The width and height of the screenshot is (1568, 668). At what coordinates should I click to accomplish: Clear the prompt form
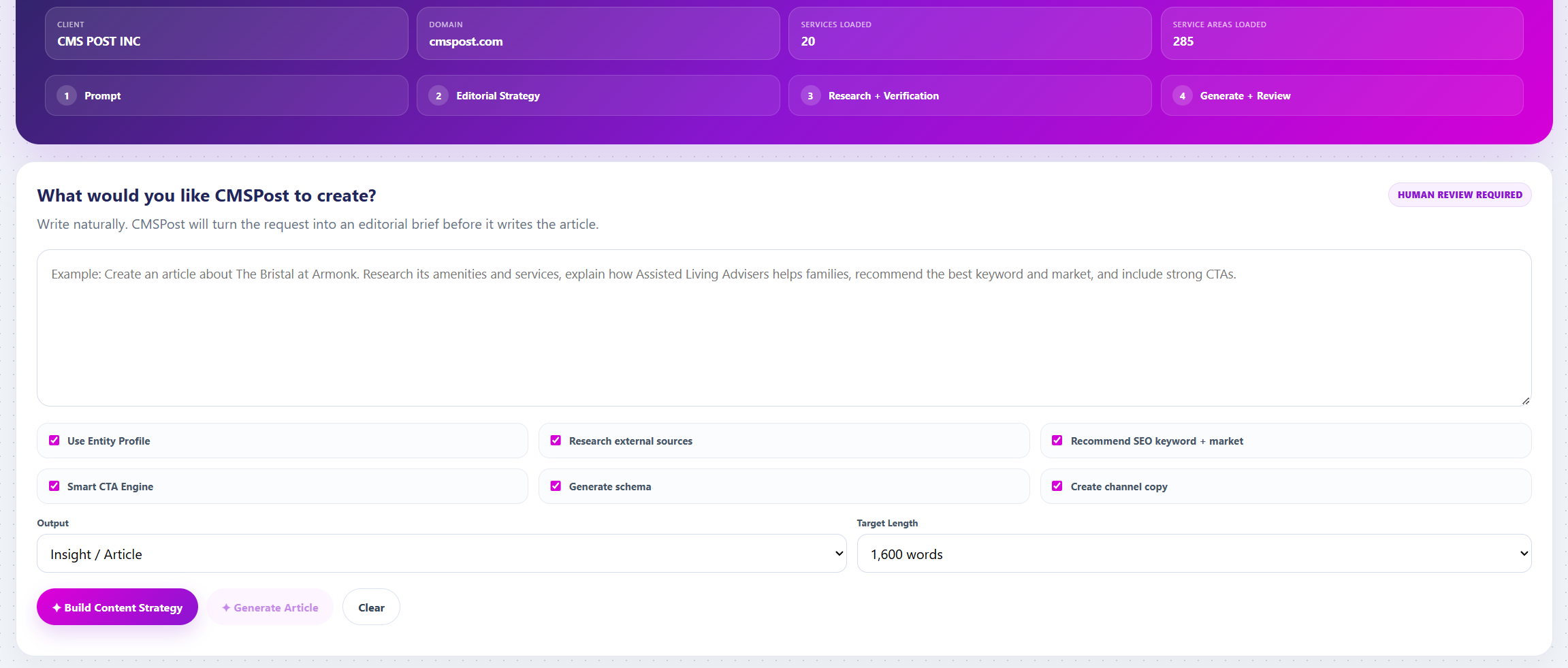371,607
